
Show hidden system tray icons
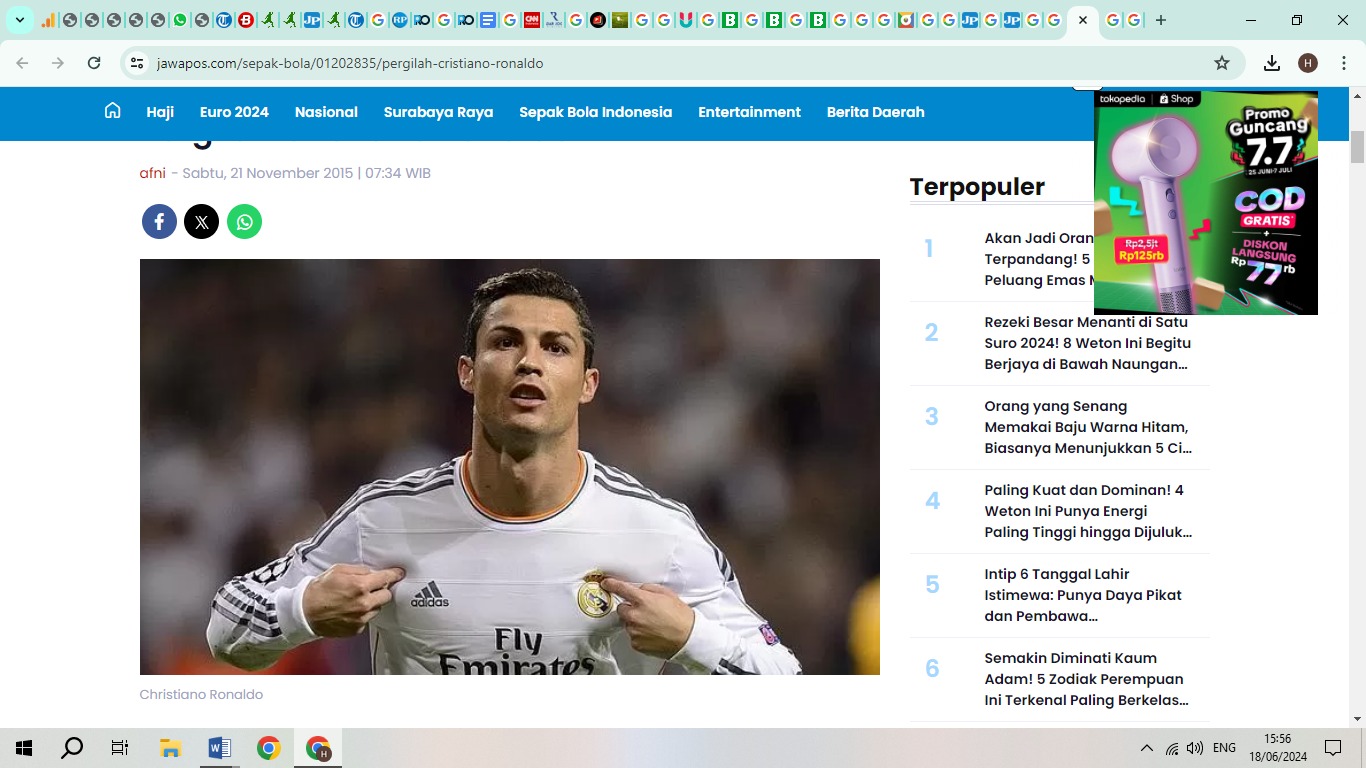tap(1147, 748)
